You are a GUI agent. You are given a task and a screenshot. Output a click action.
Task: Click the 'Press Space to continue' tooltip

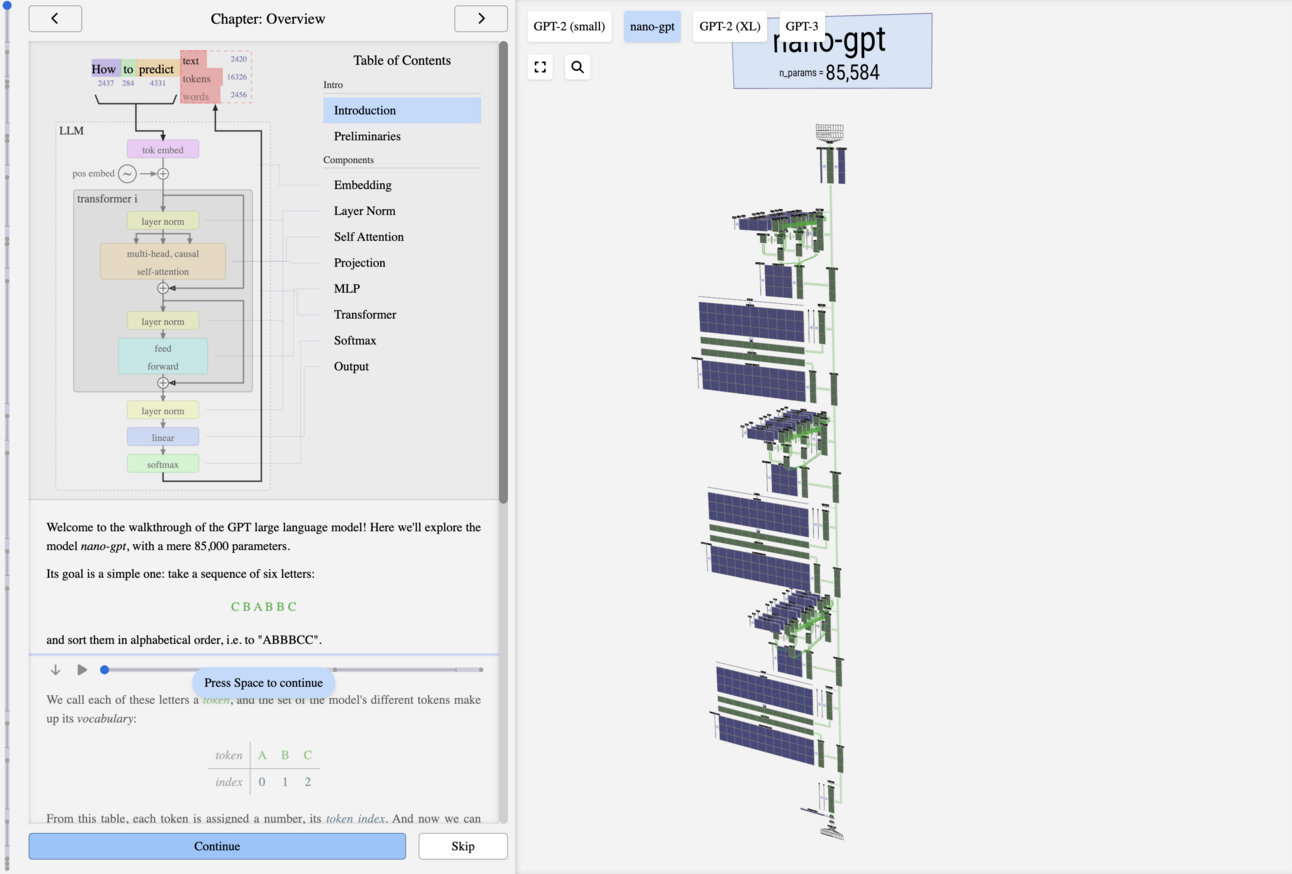(x=263, y=683)
